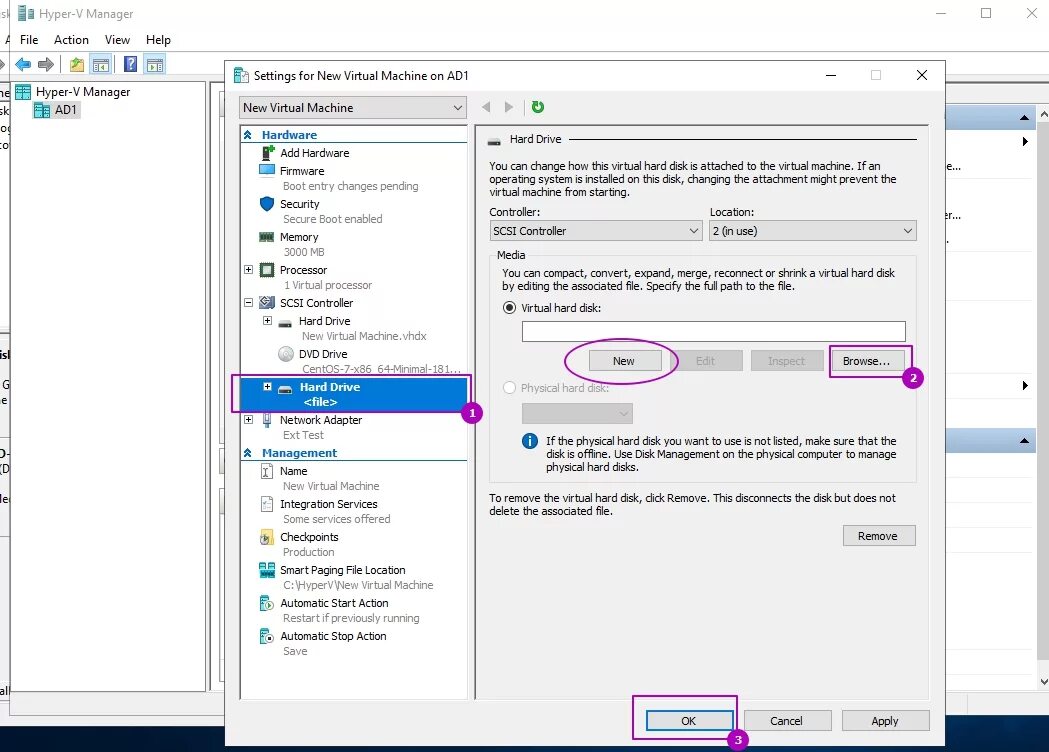The image size is (1049, 752).
Task: Open Integration Services icon
Action: pos(267,504)
